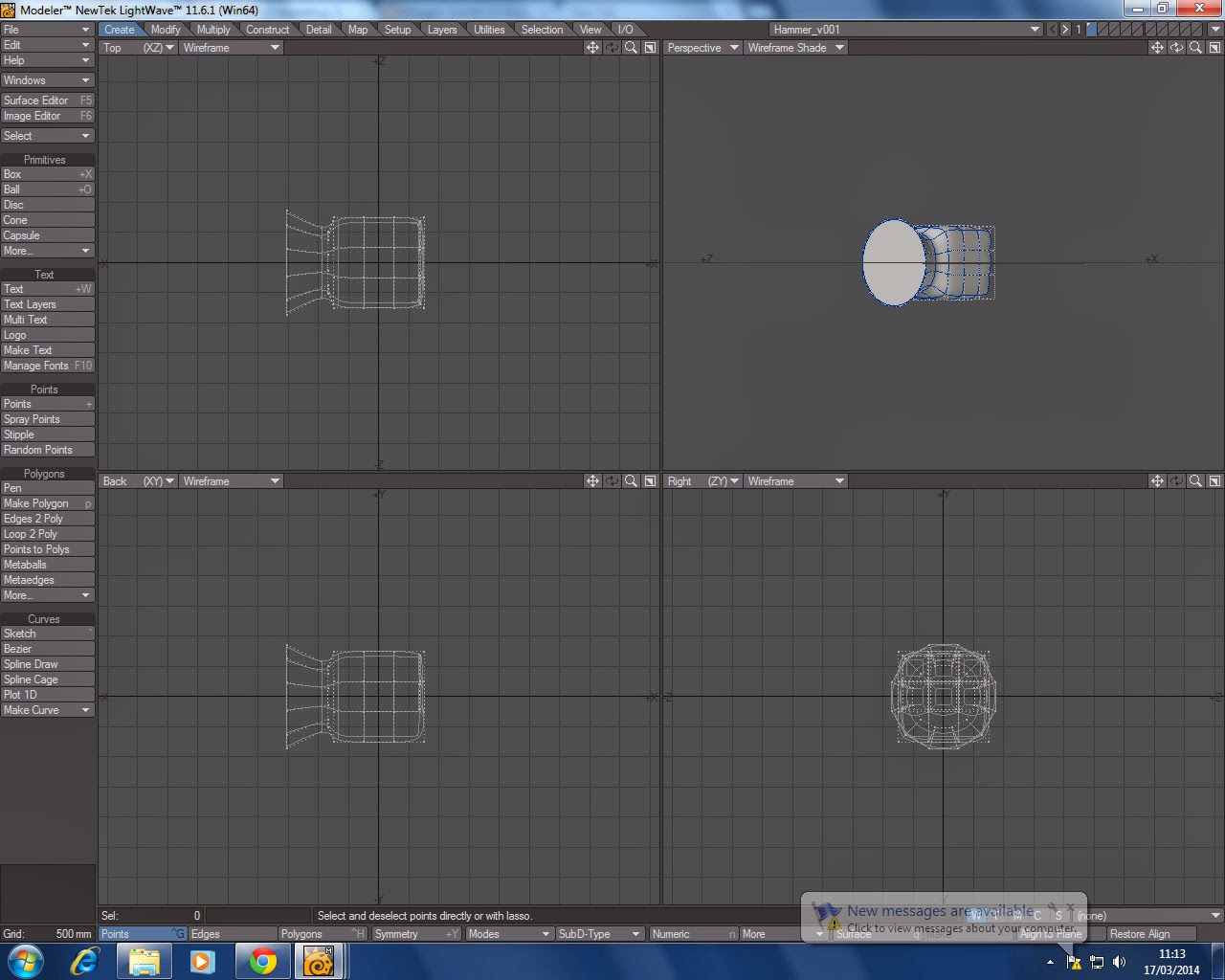The width and height of the screenshot is (1225, 980).
Task: Select the rotate tool in the Perspective viewport
Action: pyautogui.click(x=1176, y=48)
